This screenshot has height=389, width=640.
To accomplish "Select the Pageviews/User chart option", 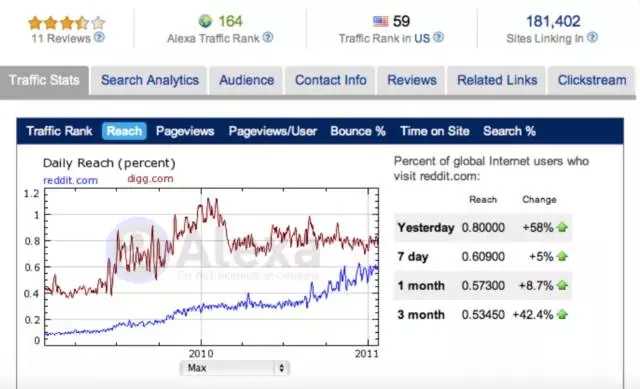I will [x=273, y=131].
